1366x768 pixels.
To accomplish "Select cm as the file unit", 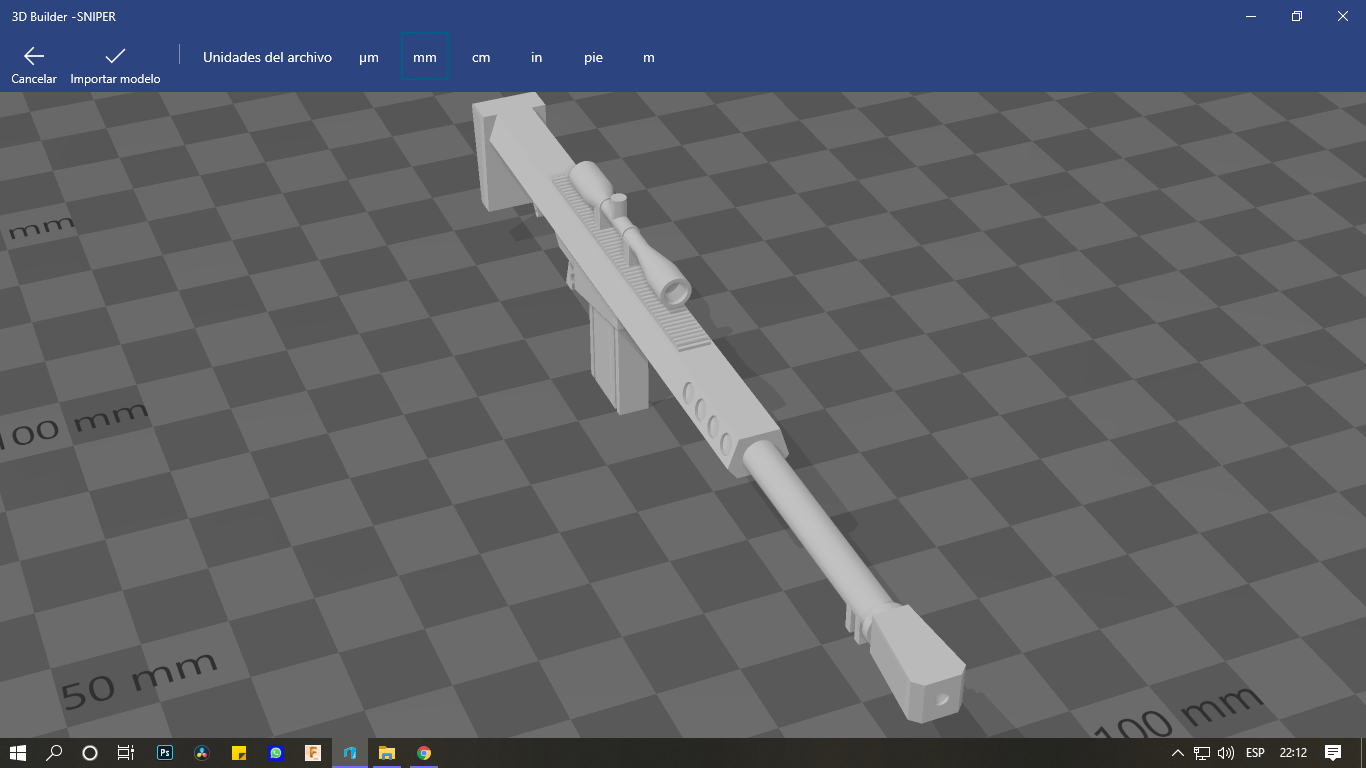I will (x=481, y=57).
